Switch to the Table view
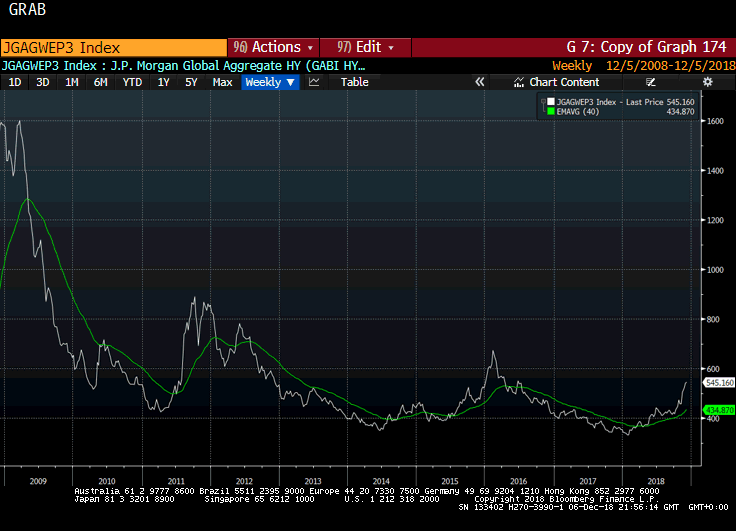736x531 pixels. point(354,82)
